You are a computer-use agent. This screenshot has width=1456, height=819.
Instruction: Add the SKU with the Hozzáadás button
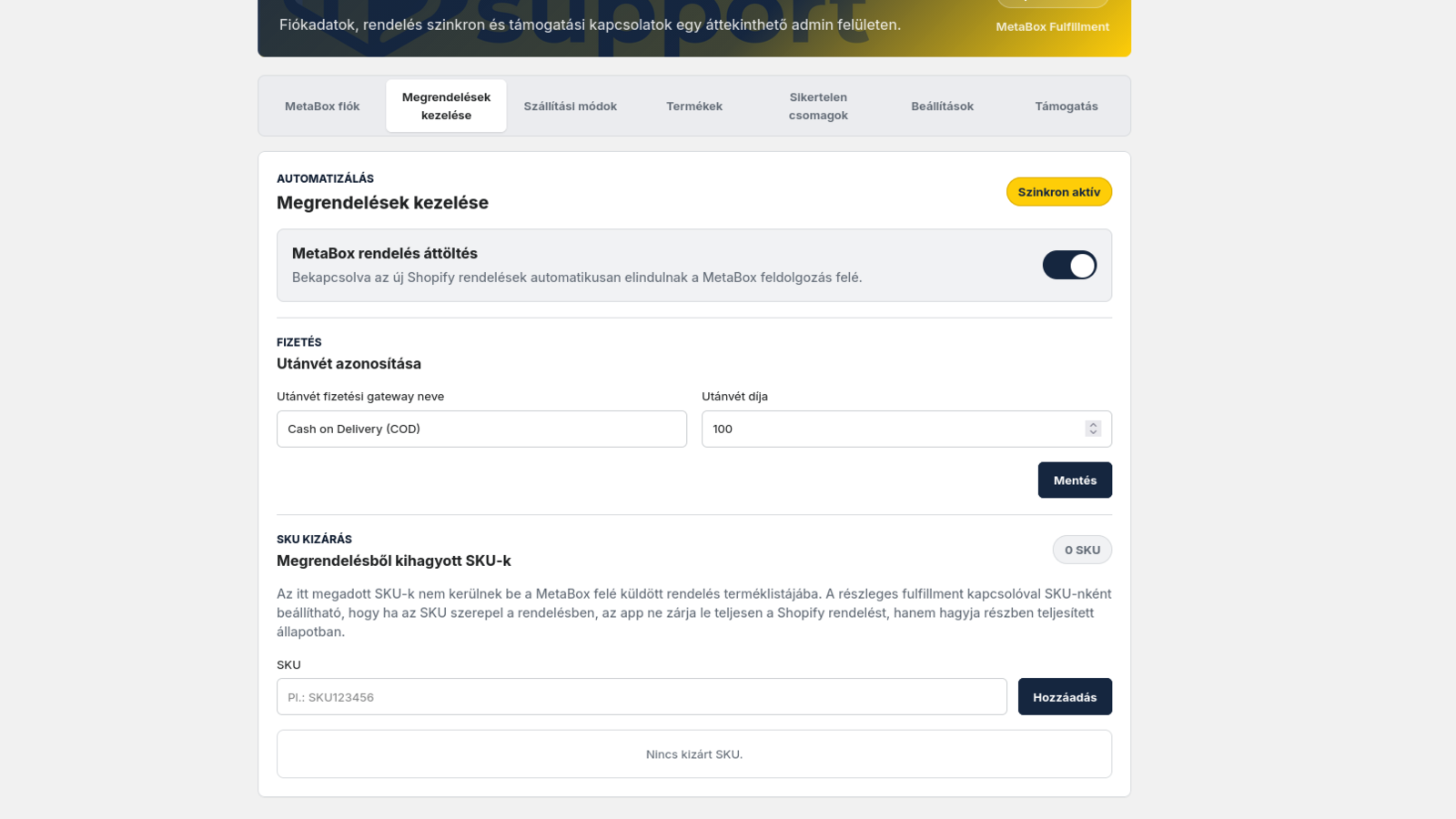[1065, 697]
